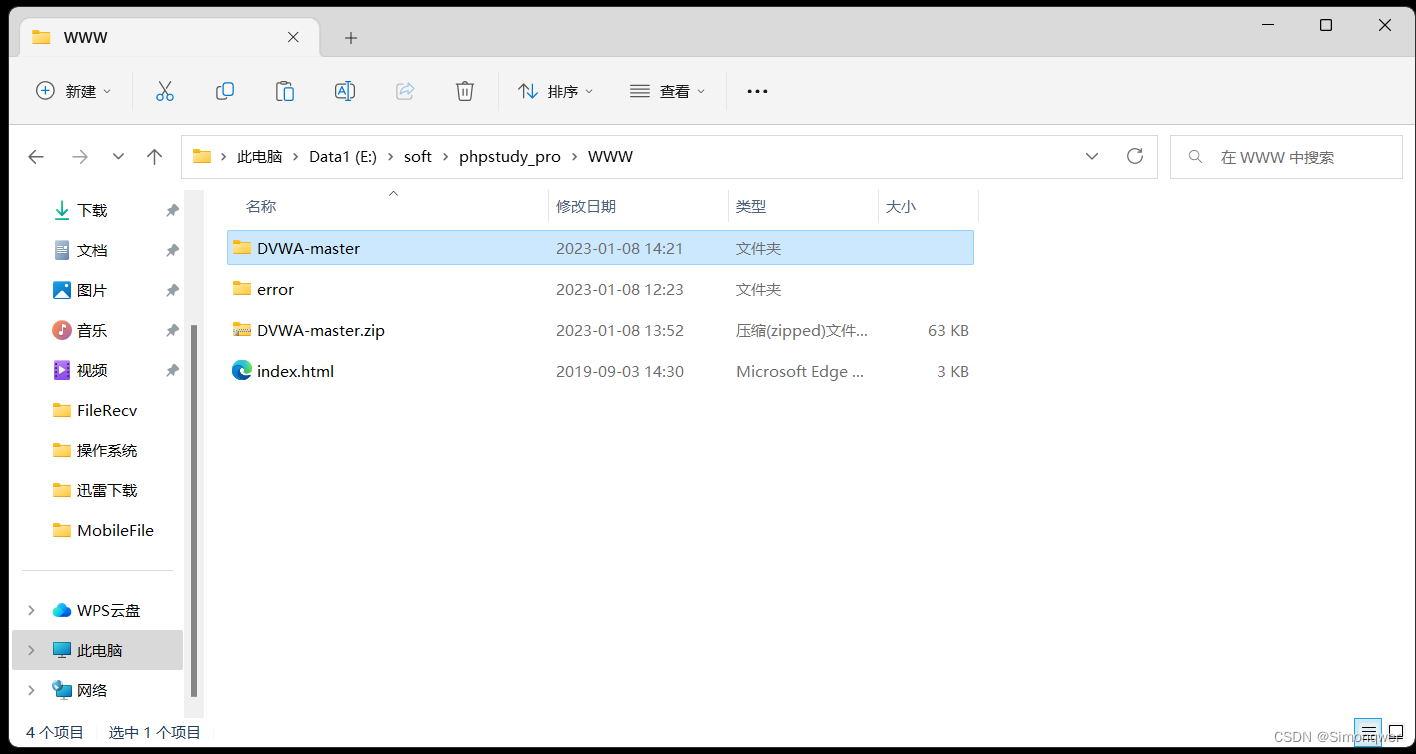Click the 在 WWW 中搜索 search box
1416x754 pixels.
coord(1286,157)
